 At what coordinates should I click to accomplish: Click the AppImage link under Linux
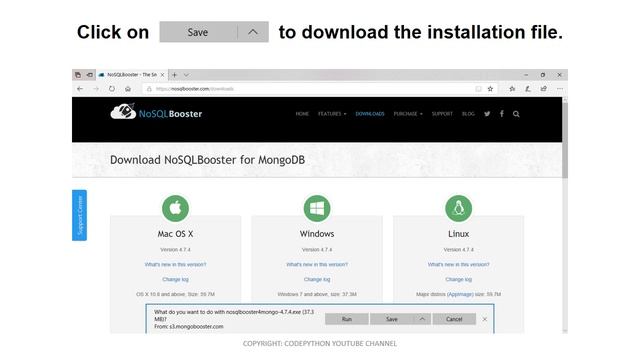tap(460, 294)
